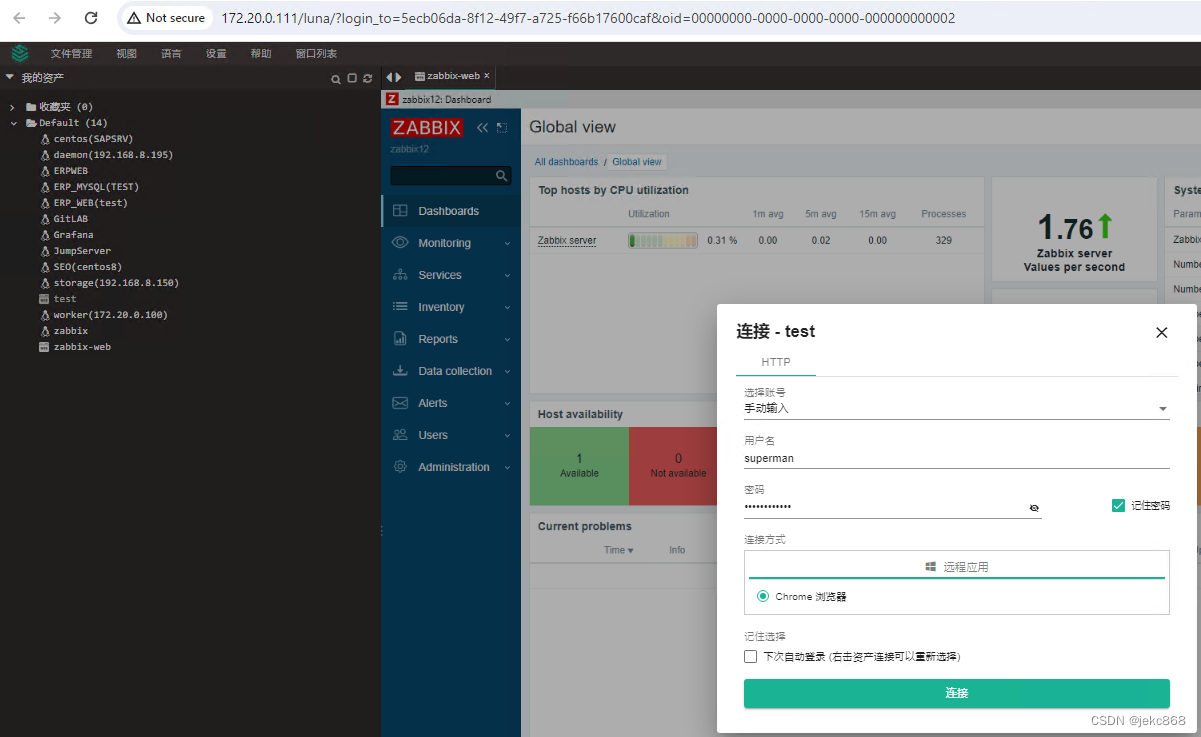The height and width of the screenshot is (737, 1201).
Task: Open the window list menu
Action: [x=316, y=54]
